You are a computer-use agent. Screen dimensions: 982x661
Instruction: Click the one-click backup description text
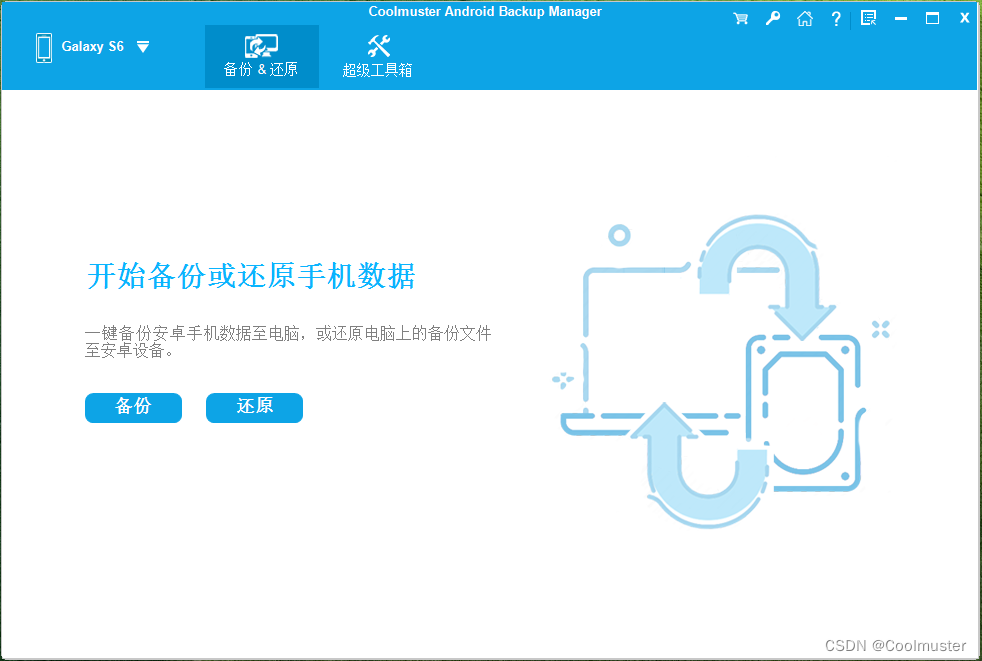click(288, 341)
